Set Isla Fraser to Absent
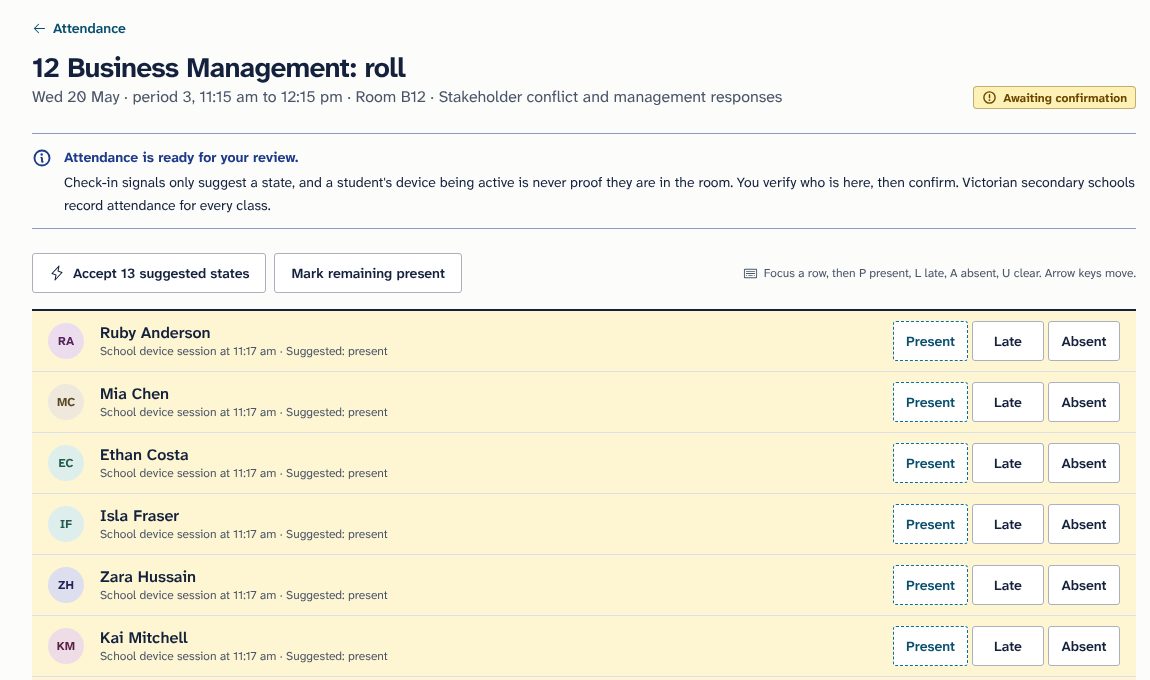Image resolution: width=1150 pixels, height=680 pixels. (1083, 524)
